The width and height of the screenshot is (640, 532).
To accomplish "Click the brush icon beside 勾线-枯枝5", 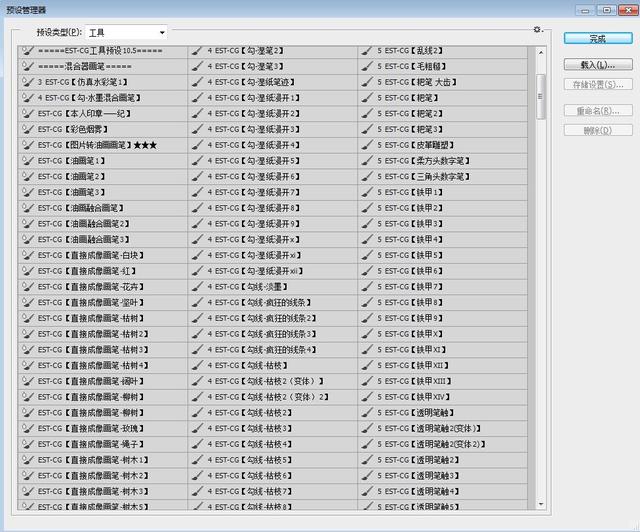I will click(x=198, y=460).
